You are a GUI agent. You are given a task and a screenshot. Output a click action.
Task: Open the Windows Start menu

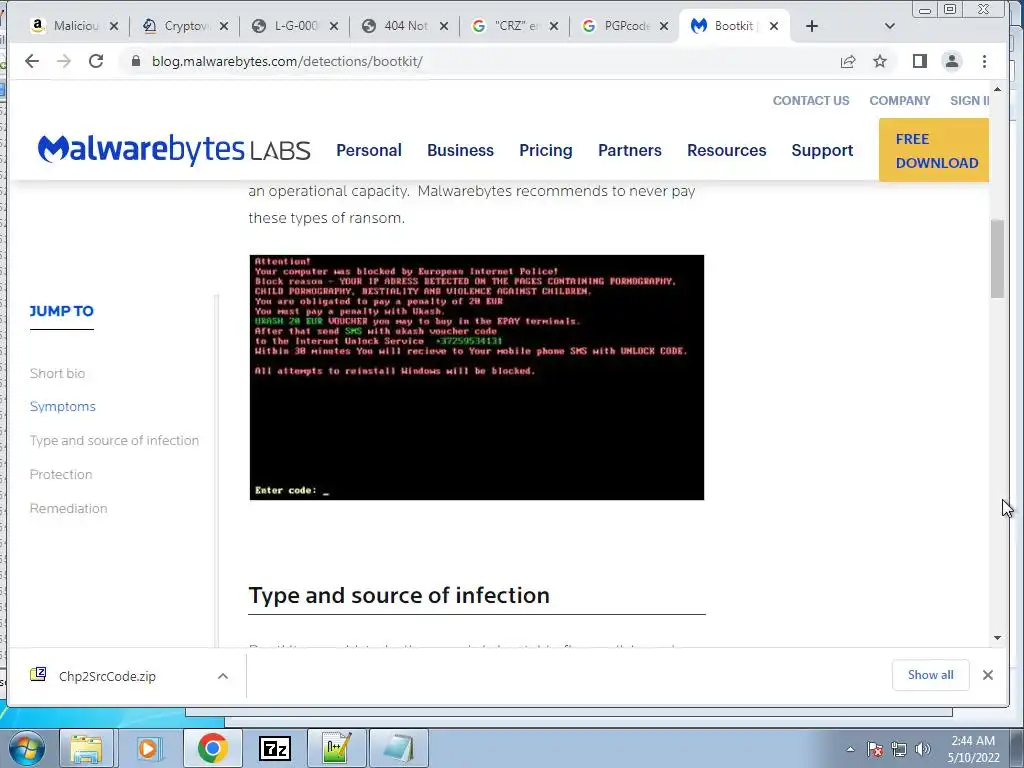pos(27,748)
